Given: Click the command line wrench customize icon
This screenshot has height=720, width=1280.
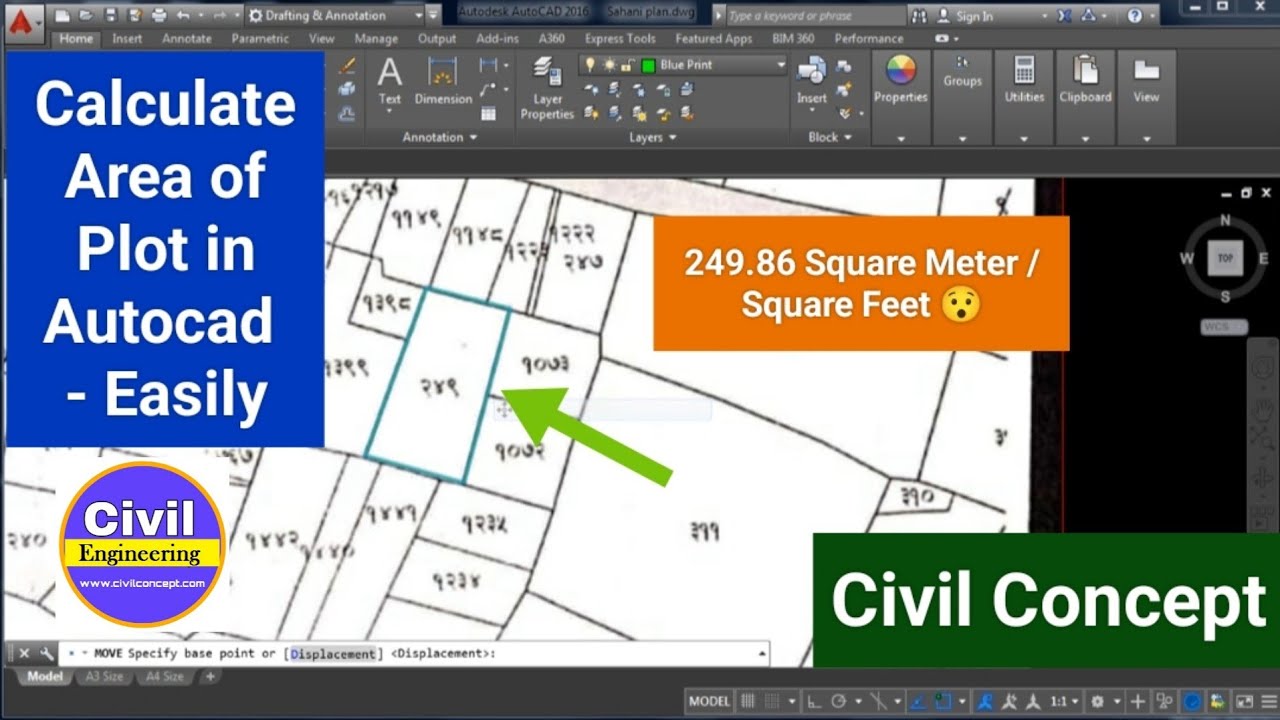Looking at the screenshot, I should pos(46,653).
